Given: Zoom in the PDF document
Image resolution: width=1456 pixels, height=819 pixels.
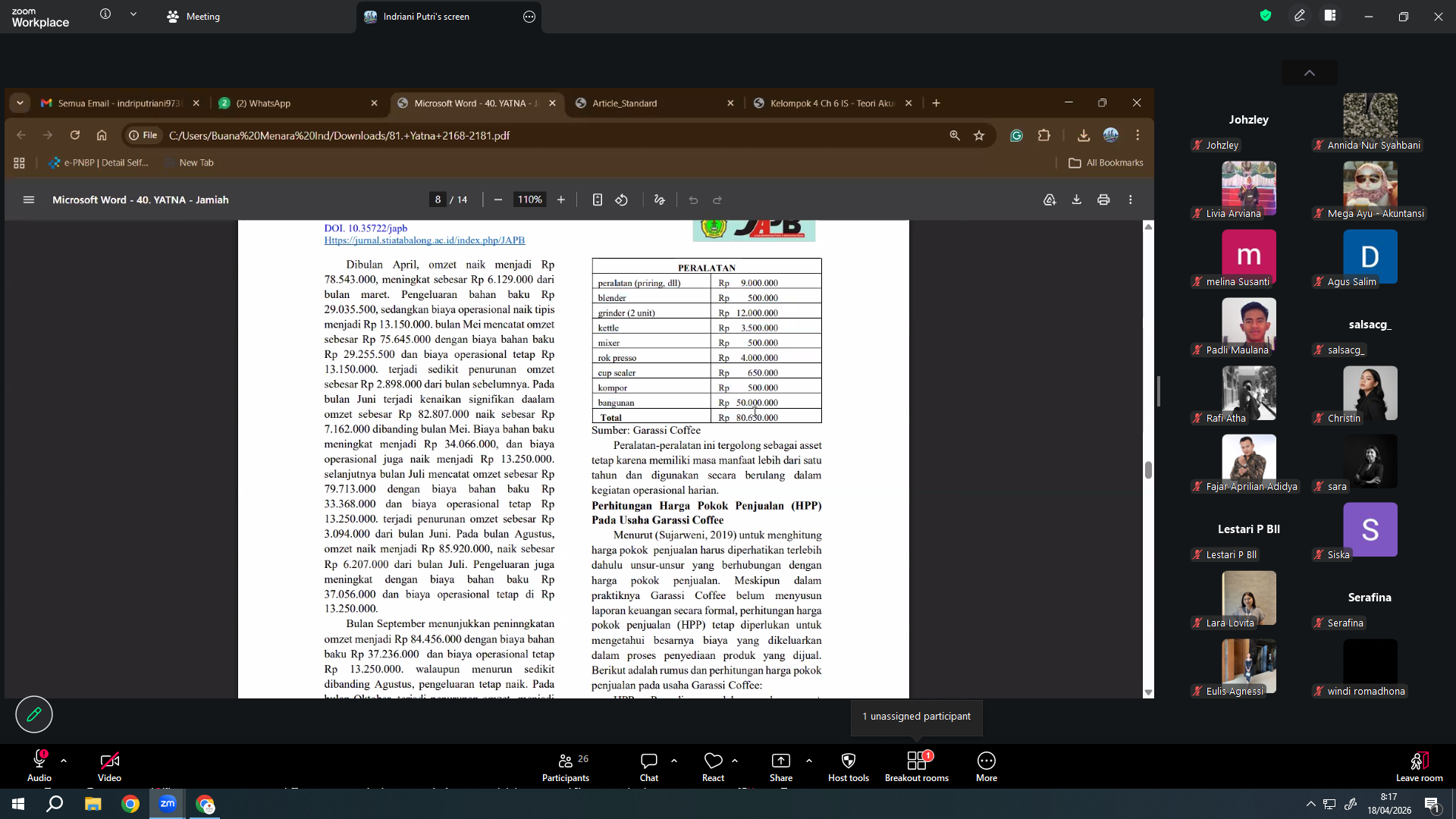Looking at the screenshot, I should coord(561,199).
